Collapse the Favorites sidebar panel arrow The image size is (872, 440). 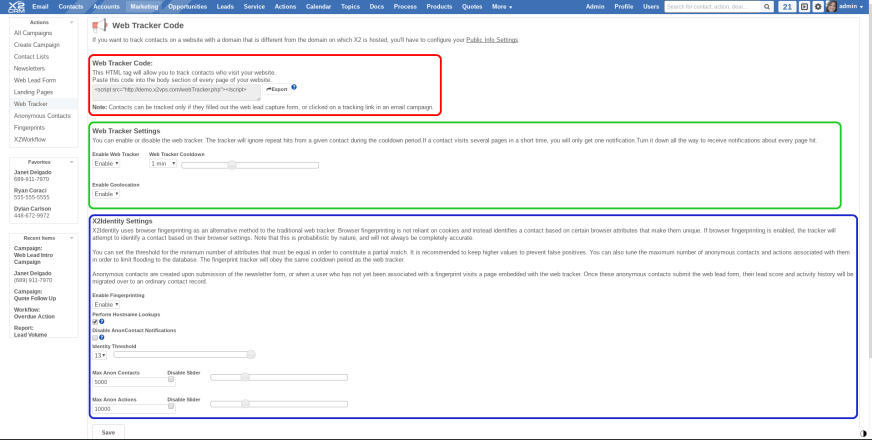tap(71, 162)
